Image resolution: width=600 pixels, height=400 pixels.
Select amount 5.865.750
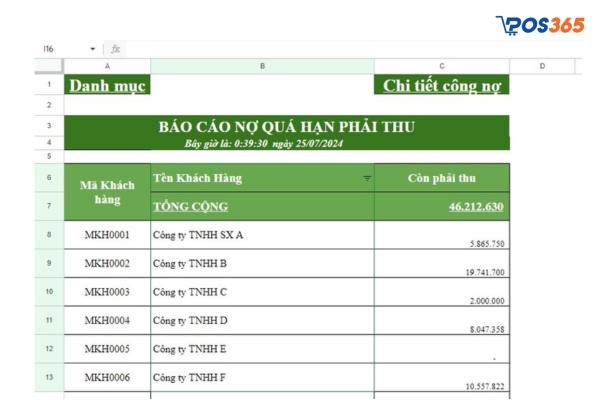pyautogui.click(x=442, y=235)
